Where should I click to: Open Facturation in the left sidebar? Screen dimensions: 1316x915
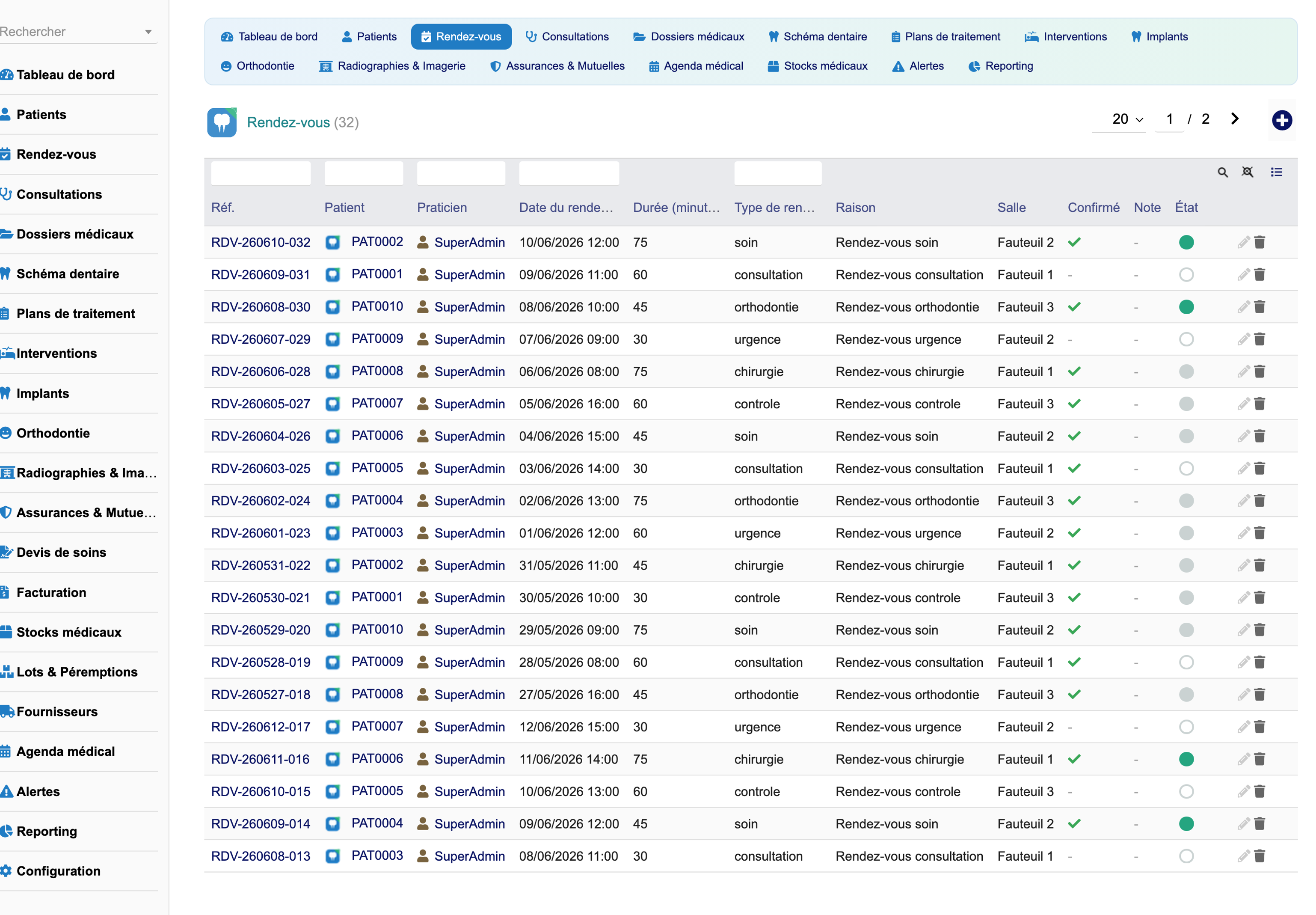point(51,592)
